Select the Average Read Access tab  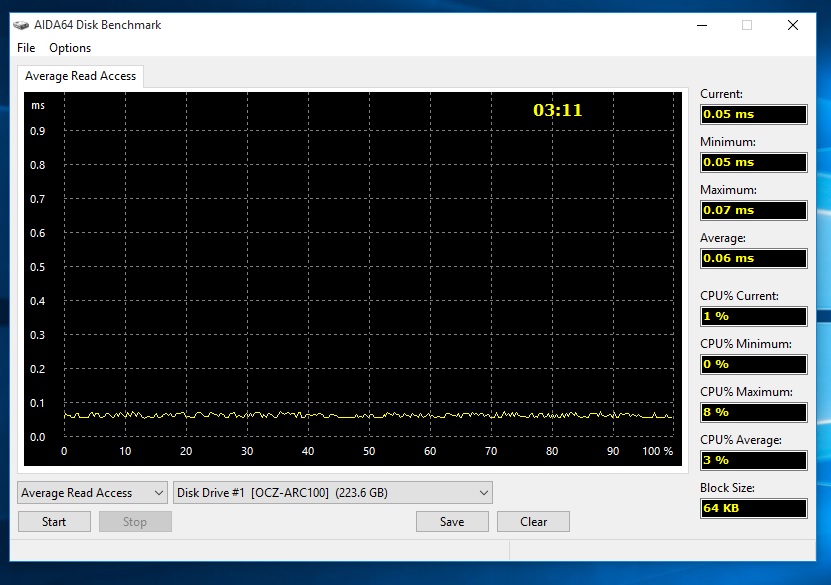tap(80, 75)
